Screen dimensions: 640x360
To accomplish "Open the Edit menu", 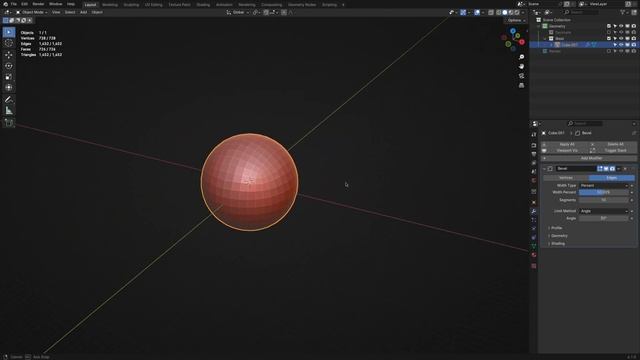I will [x=24, y=4].
